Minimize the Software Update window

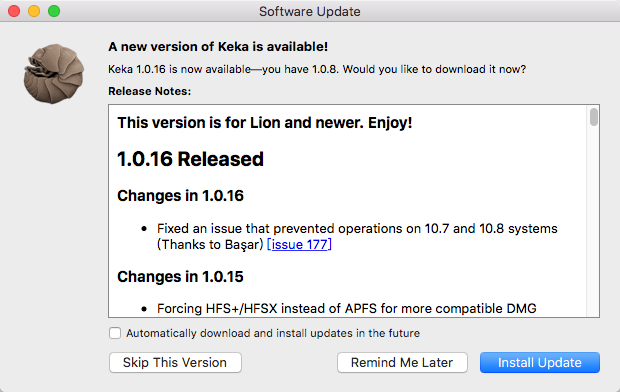pos(34,11)
